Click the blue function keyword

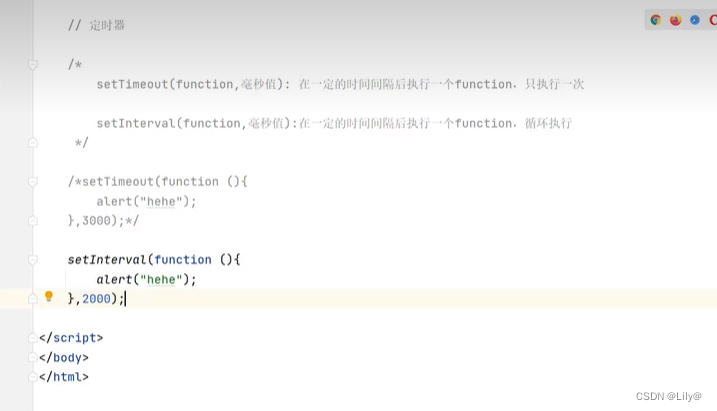pyautogui.click(x=183, y=260)
